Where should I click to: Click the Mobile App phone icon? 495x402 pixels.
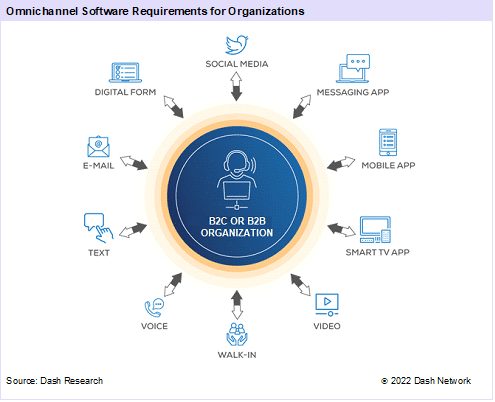(x=388, y=142)
